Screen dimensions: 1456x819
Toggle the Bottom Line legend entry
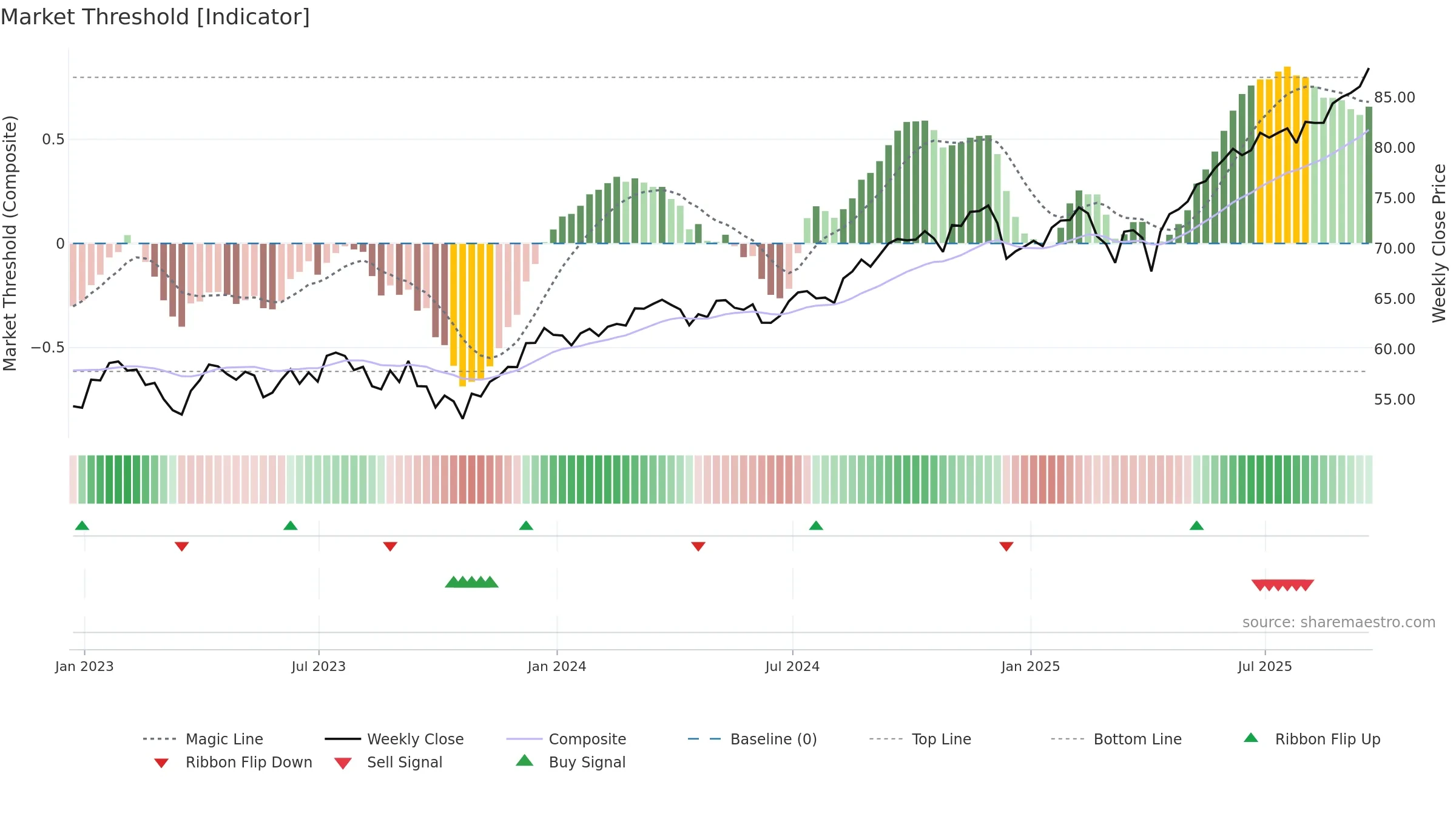click(x=1116, y=739)
